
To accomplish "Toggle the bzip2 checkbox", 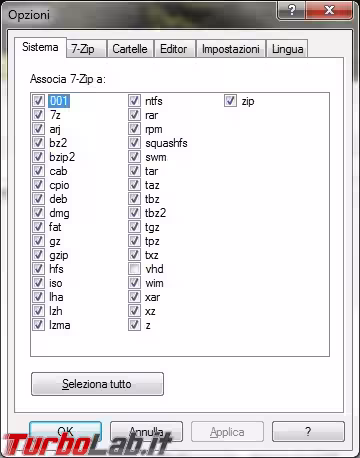I will [x=38, y=157].
